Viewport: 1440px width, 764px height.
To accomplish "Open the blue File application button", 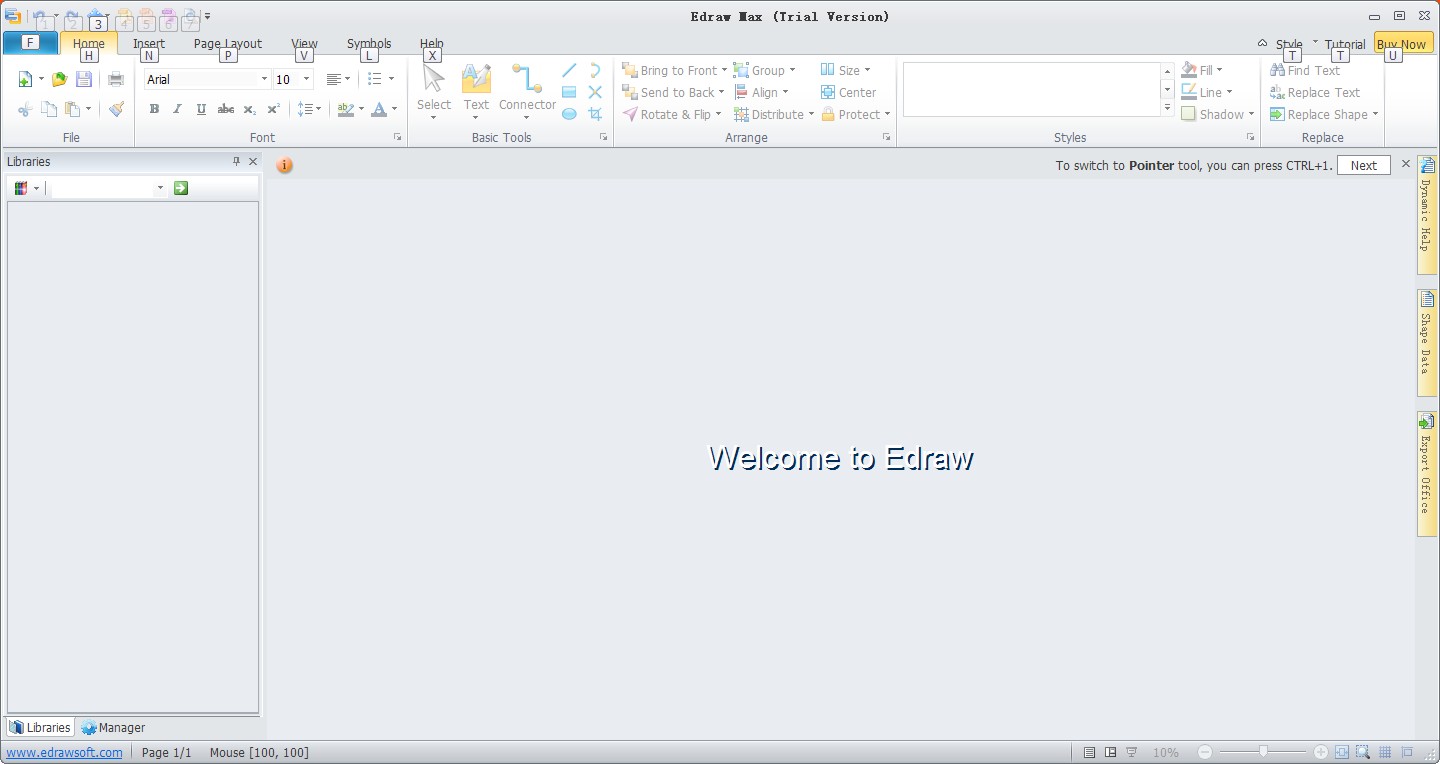I will point(30,43).
